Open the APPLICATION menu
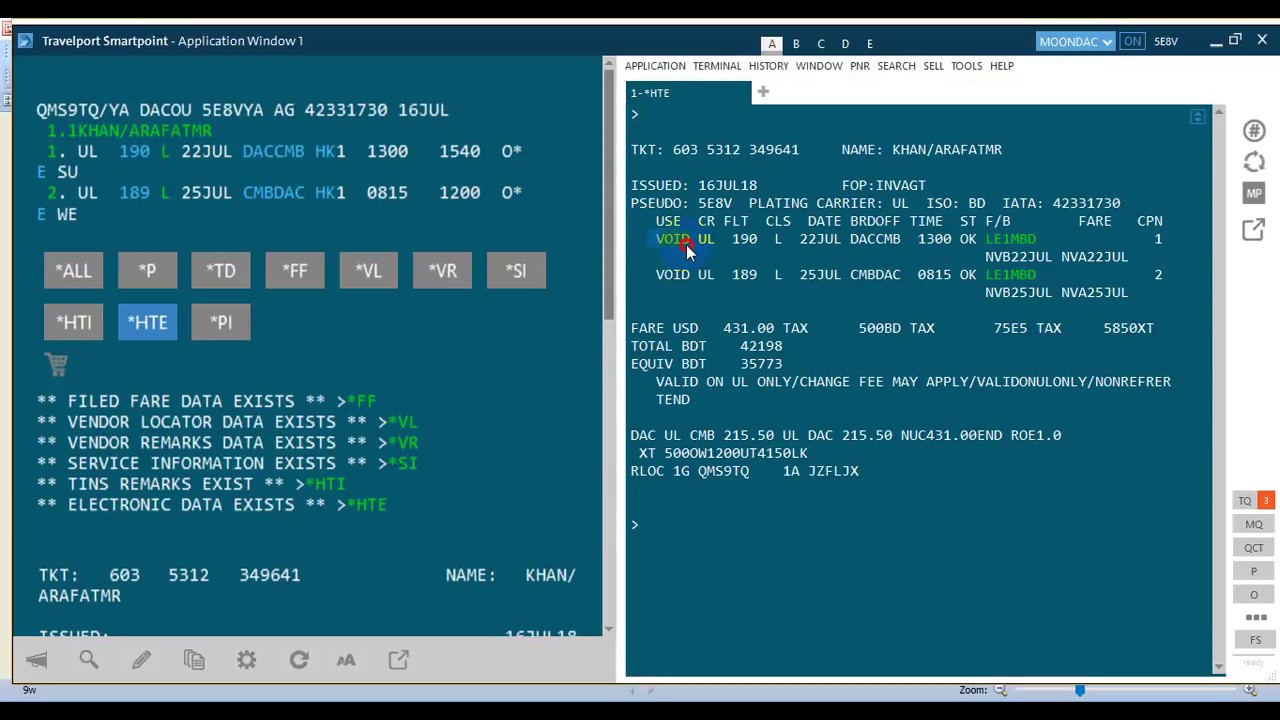The image size is (1280, 720). 655,66
